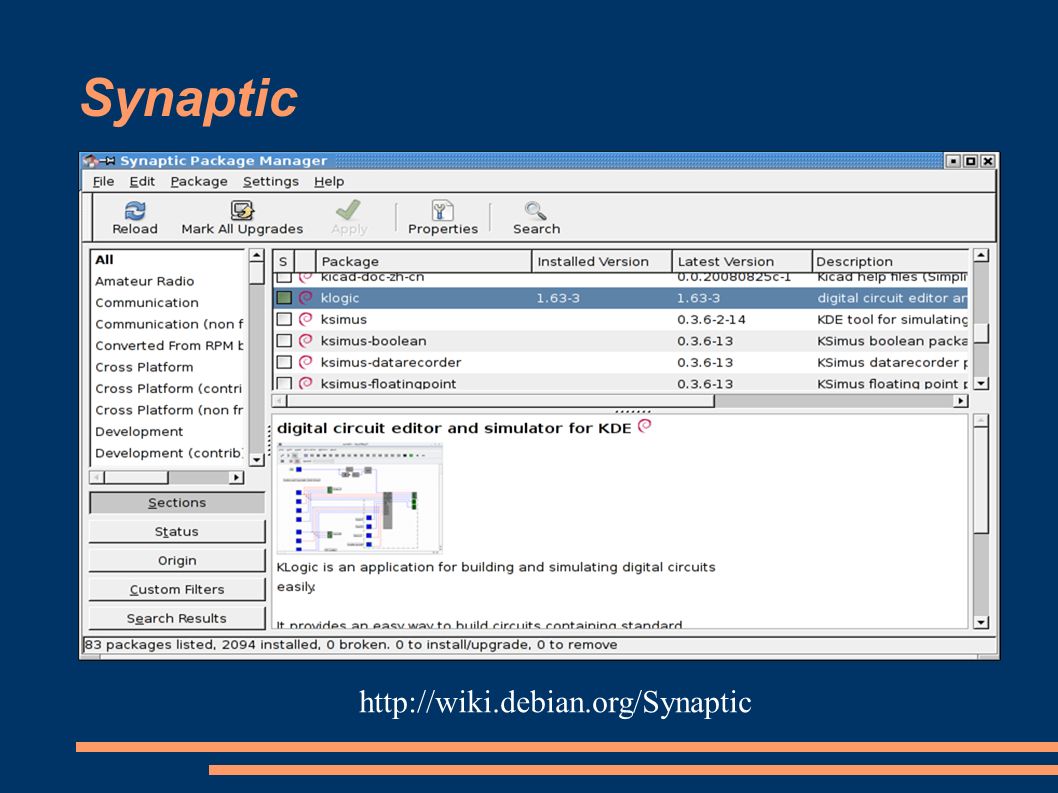Sort by Installed Version column header

602,261
